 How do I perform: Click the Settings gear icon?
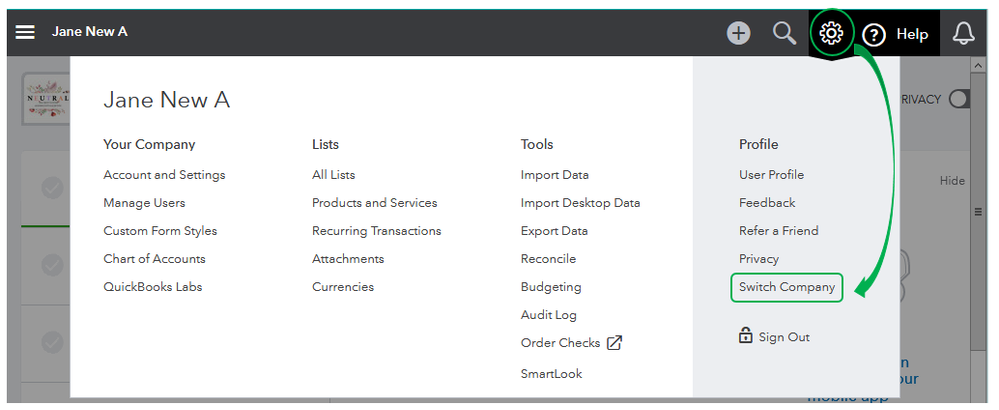pos(831,33)
